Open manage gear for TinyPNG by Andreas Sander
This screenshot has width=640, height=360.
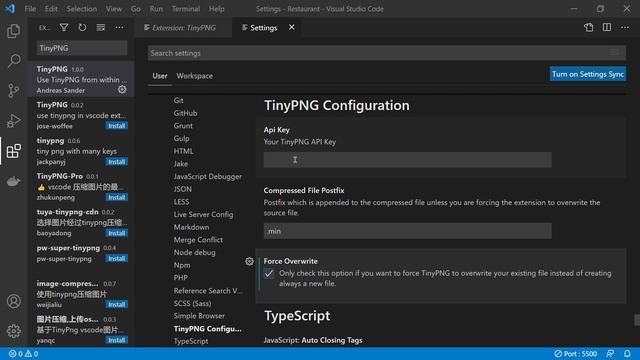point(122,89)
